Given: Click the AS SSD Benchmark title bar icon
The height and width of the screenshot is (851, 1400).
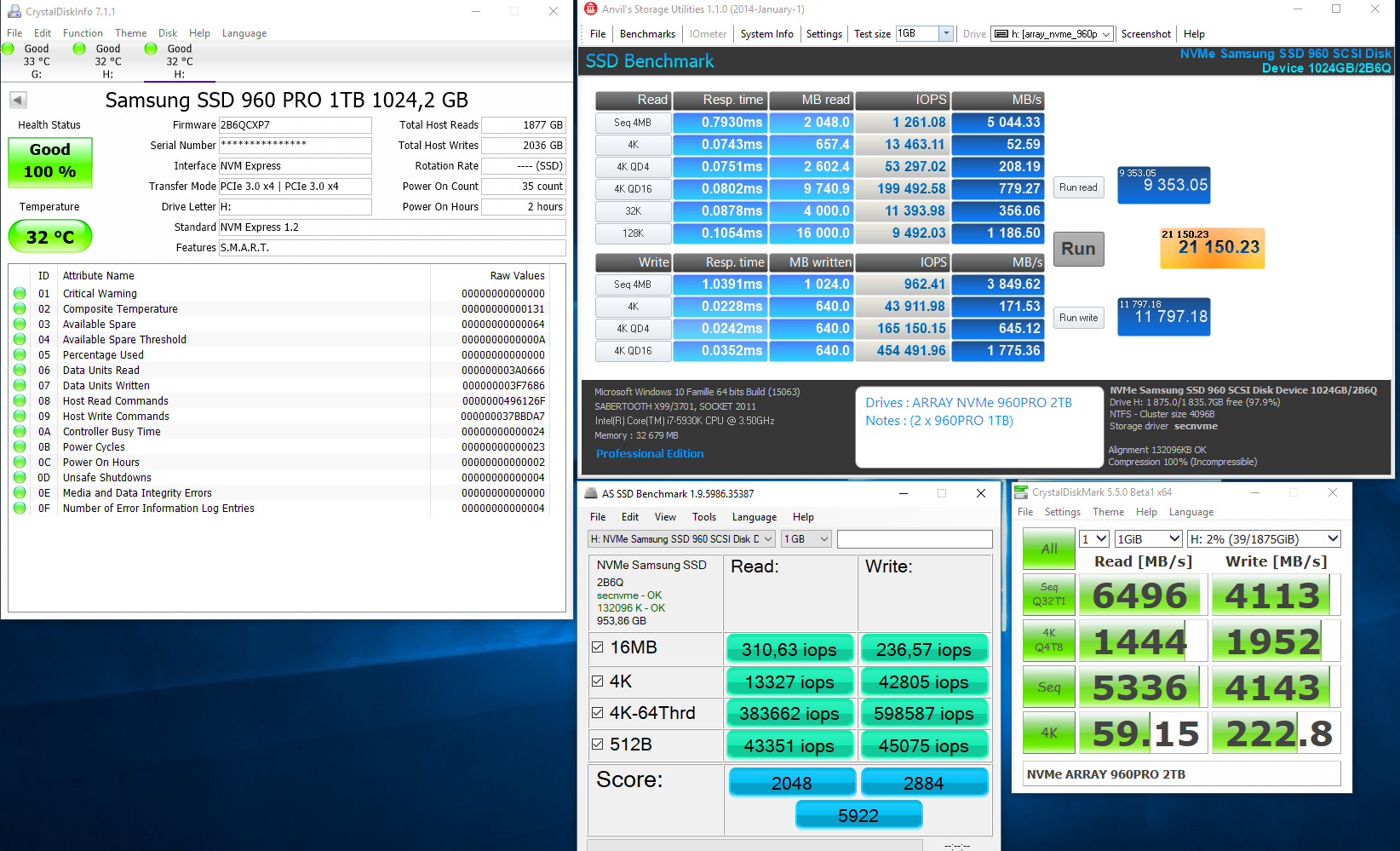Looking at the screenshot, I should [x=591, y=493].
